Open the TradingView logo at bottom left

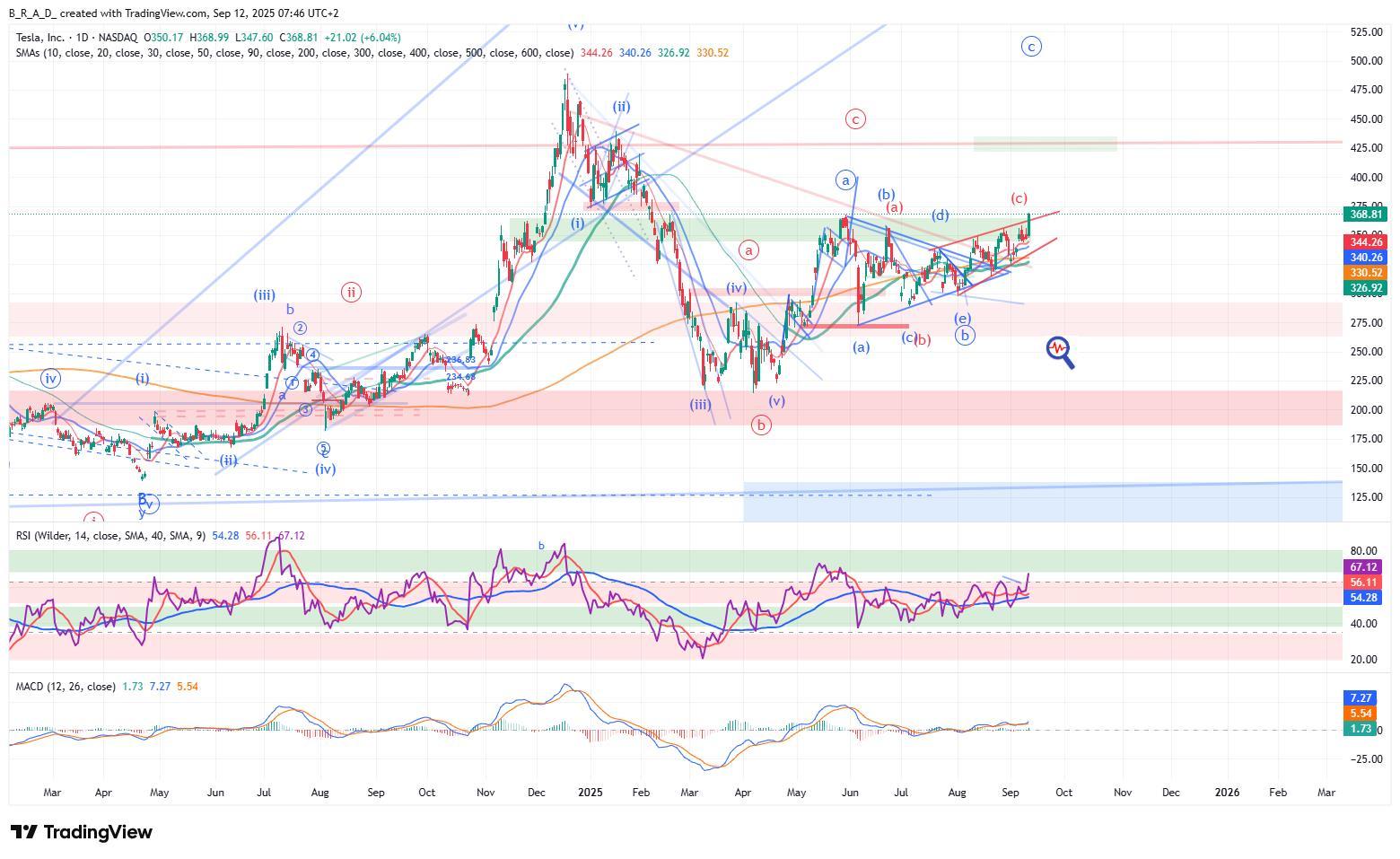[x=81, y=832]
